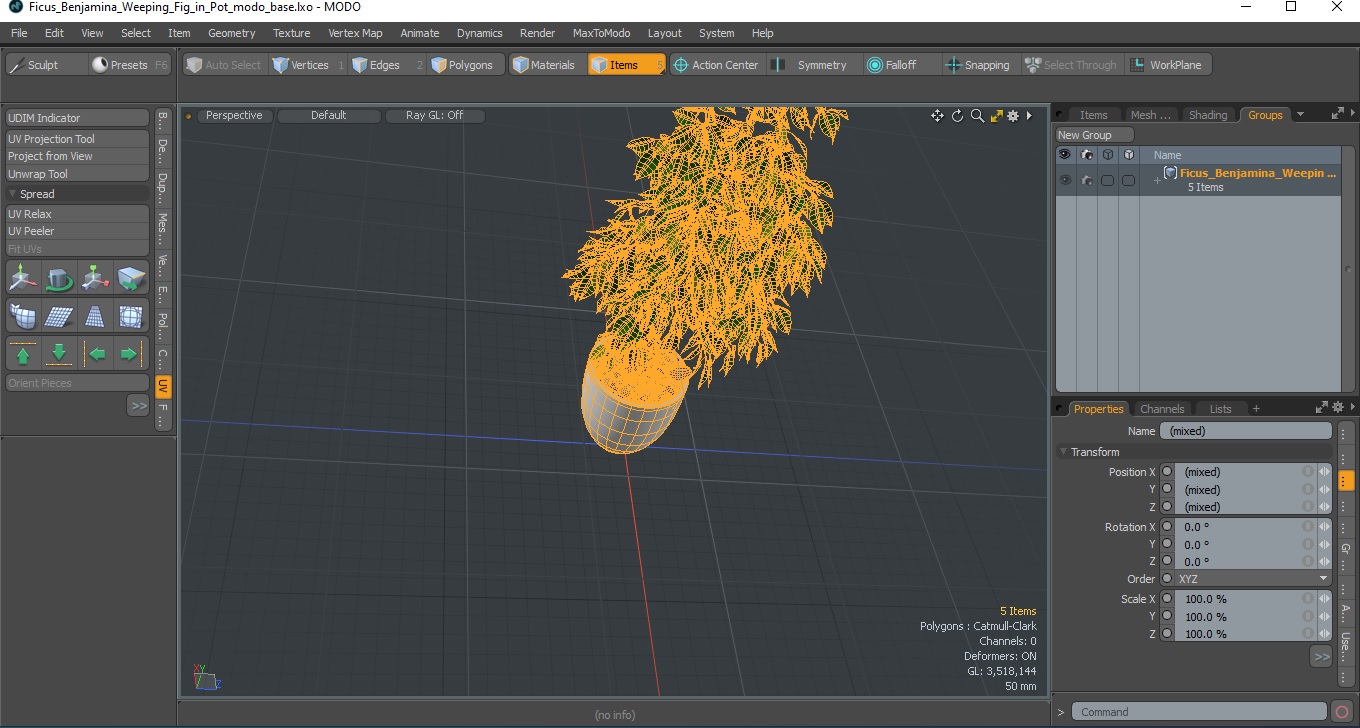Choose the flat UV grid icon

pos(59,316)
